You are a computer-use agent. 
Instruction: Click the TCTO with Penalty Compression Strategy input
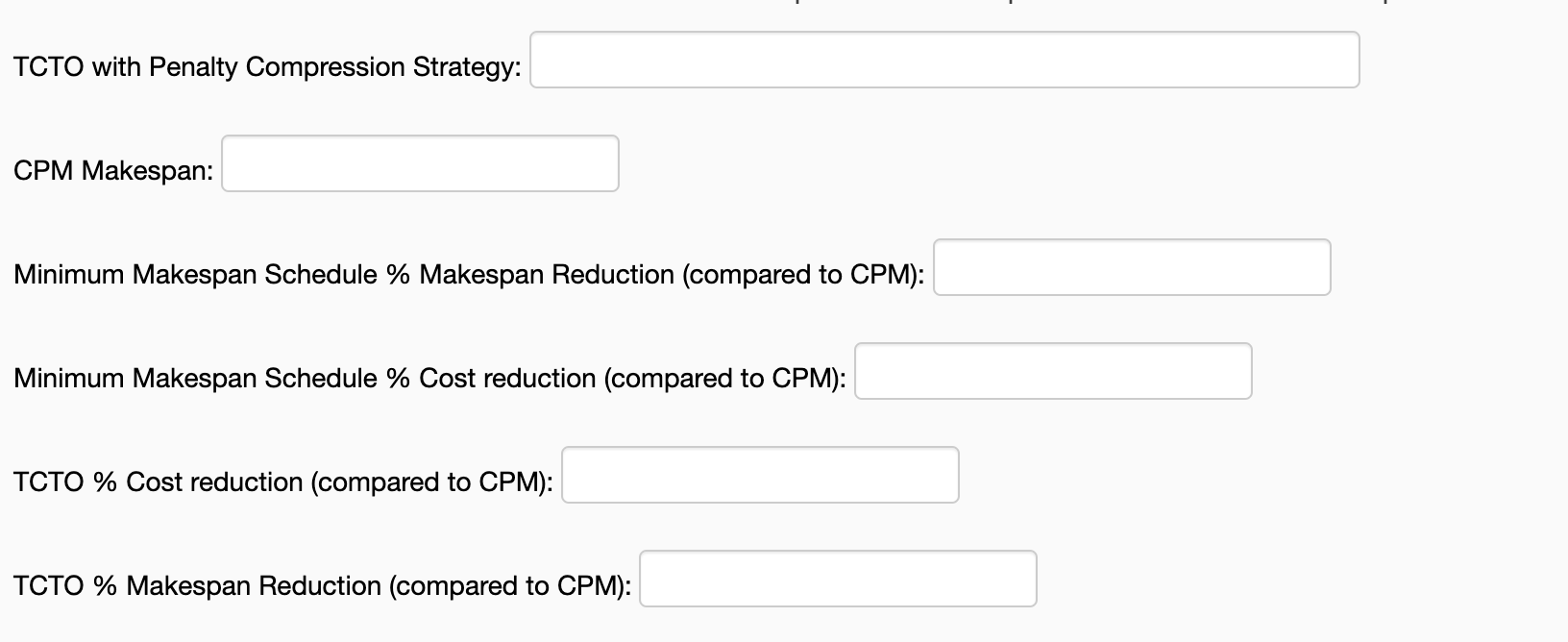[944, 60]
